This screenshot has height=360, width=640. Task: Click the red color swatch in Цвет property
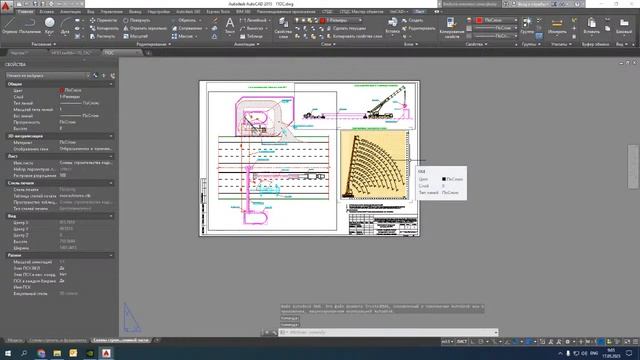pyautogui.click(x=62, y=90)
